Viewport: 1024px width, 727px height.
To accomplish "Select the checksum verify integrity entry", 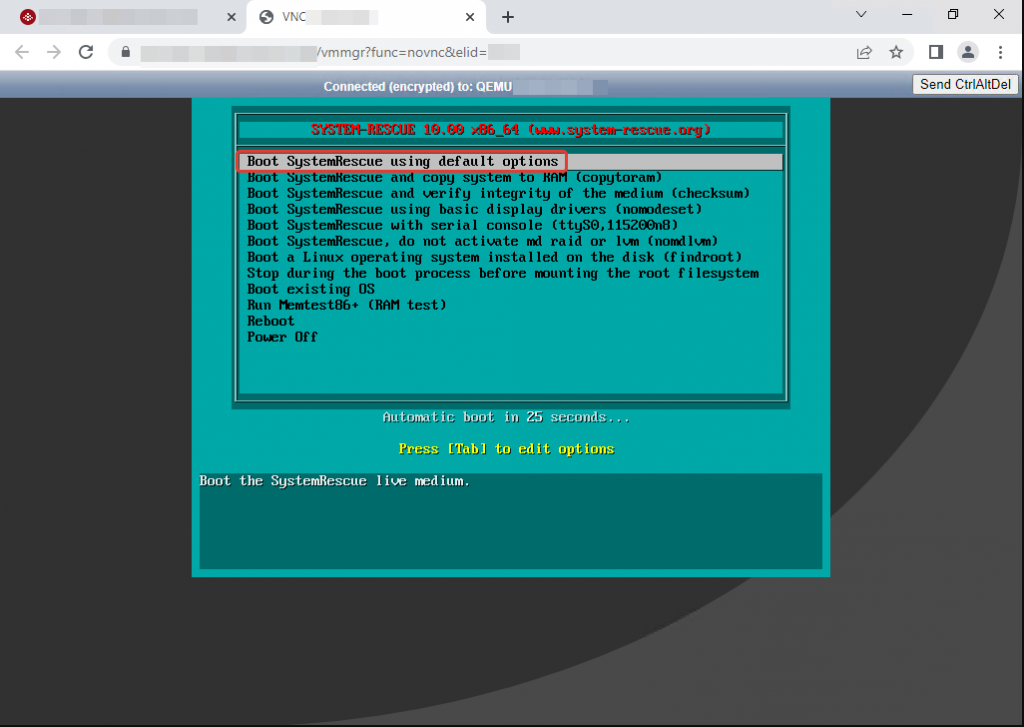I will [x=498, y=193].
